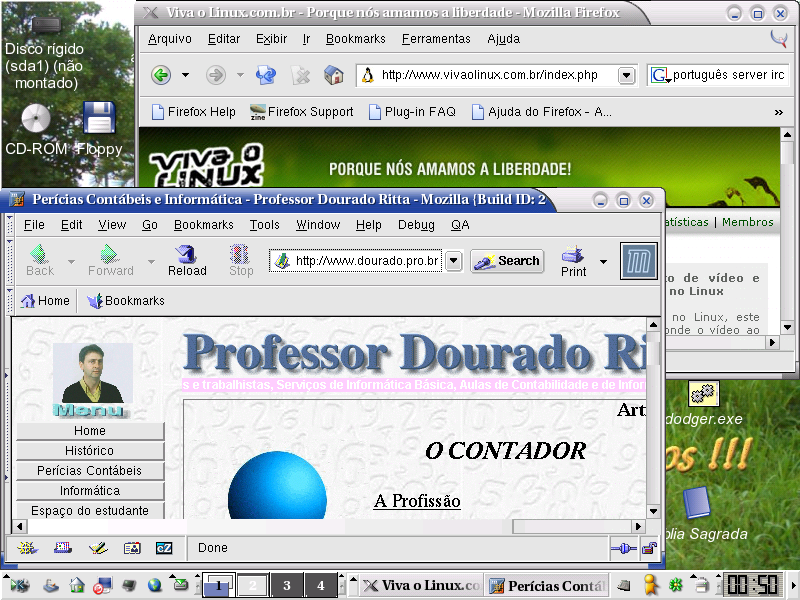Click the Firefox reload icon
Image resolution: width=800 pixels, height=600 pixels.
coord(265,76)
